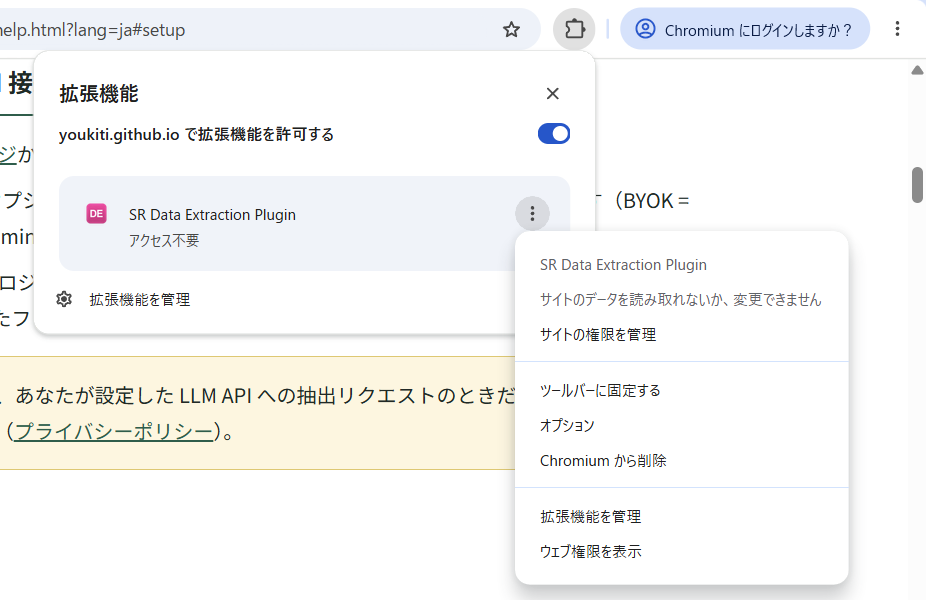This screenshot has width=926, height=600.
Task: Click the SR Data Extraction Plugin DE icon
Action: click(x=97, y=214)
